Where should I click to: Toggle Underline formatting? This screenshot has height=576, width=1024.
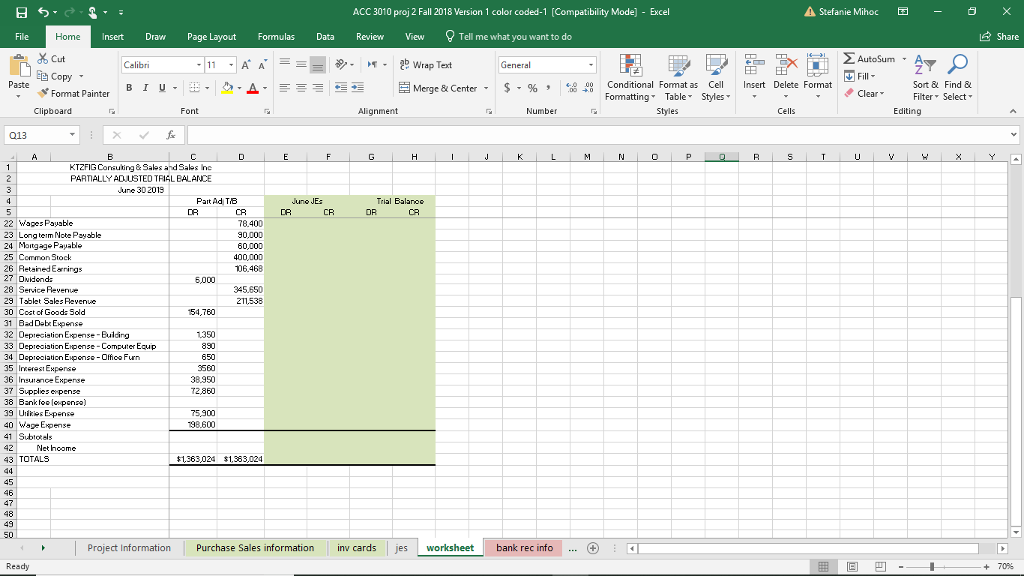tap(161, 88)
